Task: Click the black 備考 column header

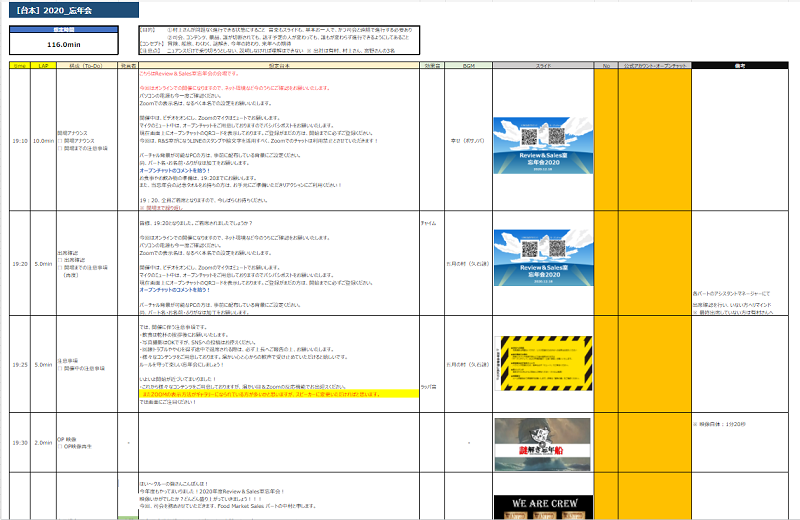Action: 744,65
